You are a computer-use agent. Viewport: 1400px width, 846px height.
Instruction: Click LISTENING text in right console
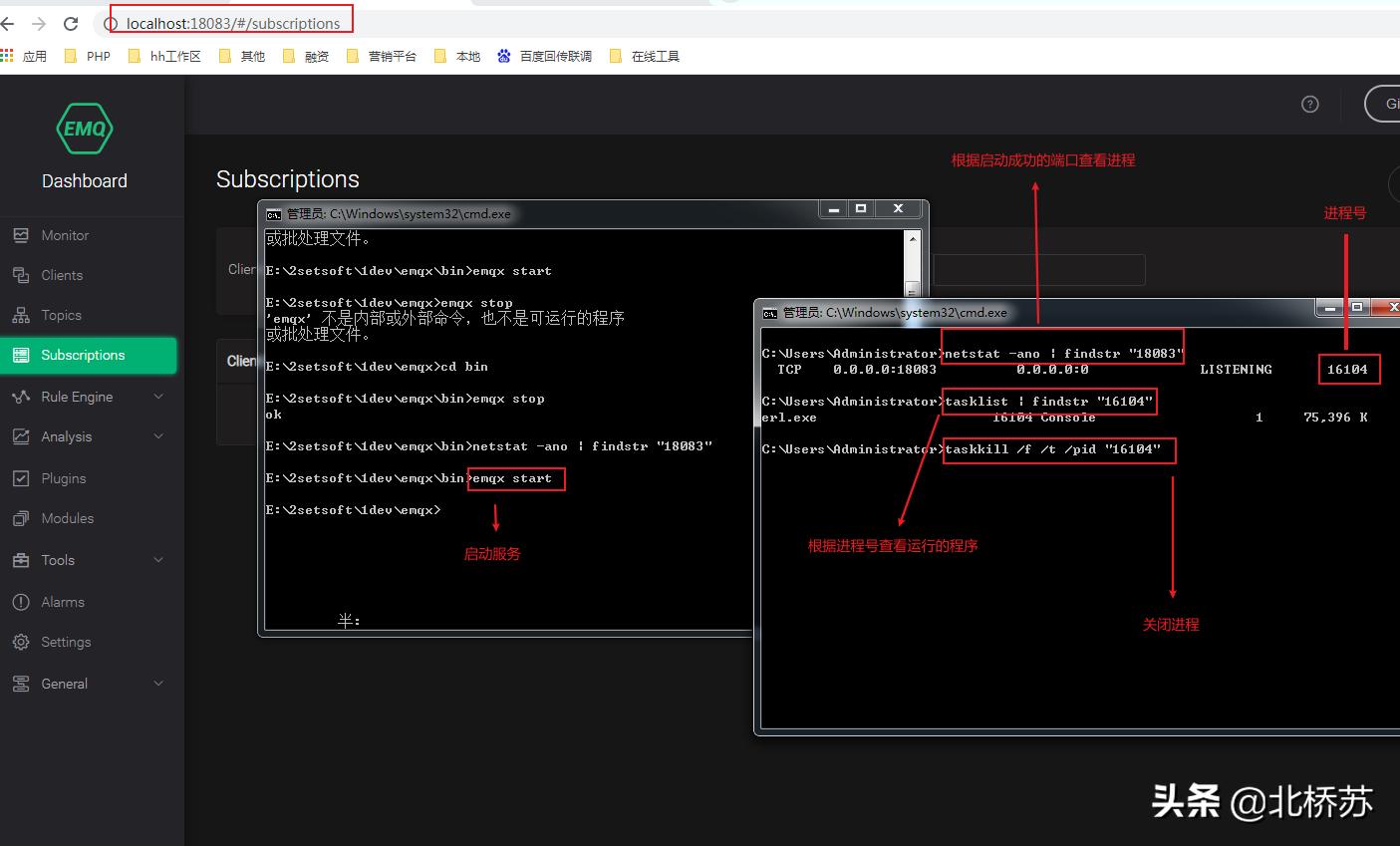pyautogui.click(x=1236, y=369)
